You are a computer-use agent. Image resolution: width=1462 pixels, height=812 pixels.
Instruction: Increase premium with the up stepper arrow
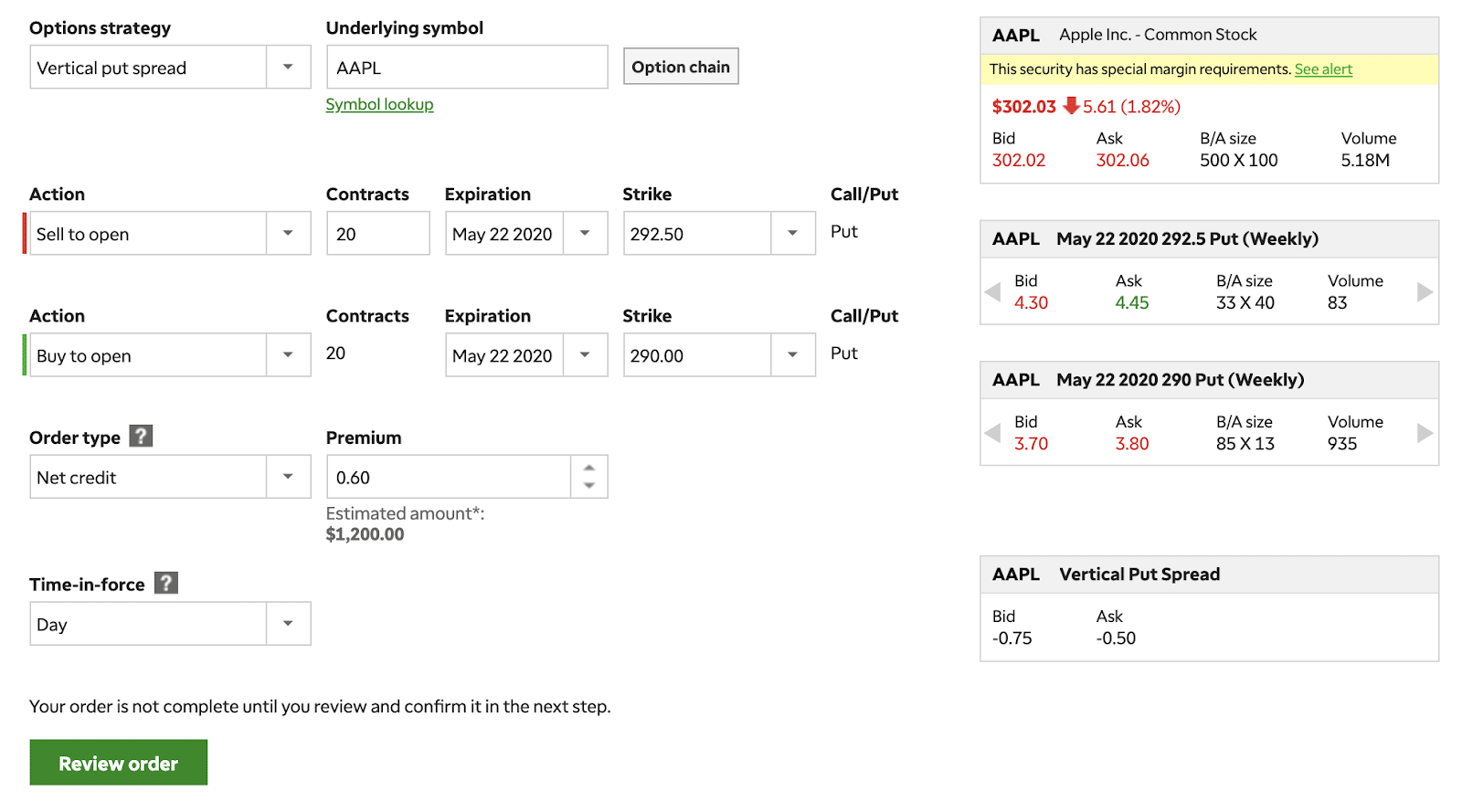click(x=589, y=468)
